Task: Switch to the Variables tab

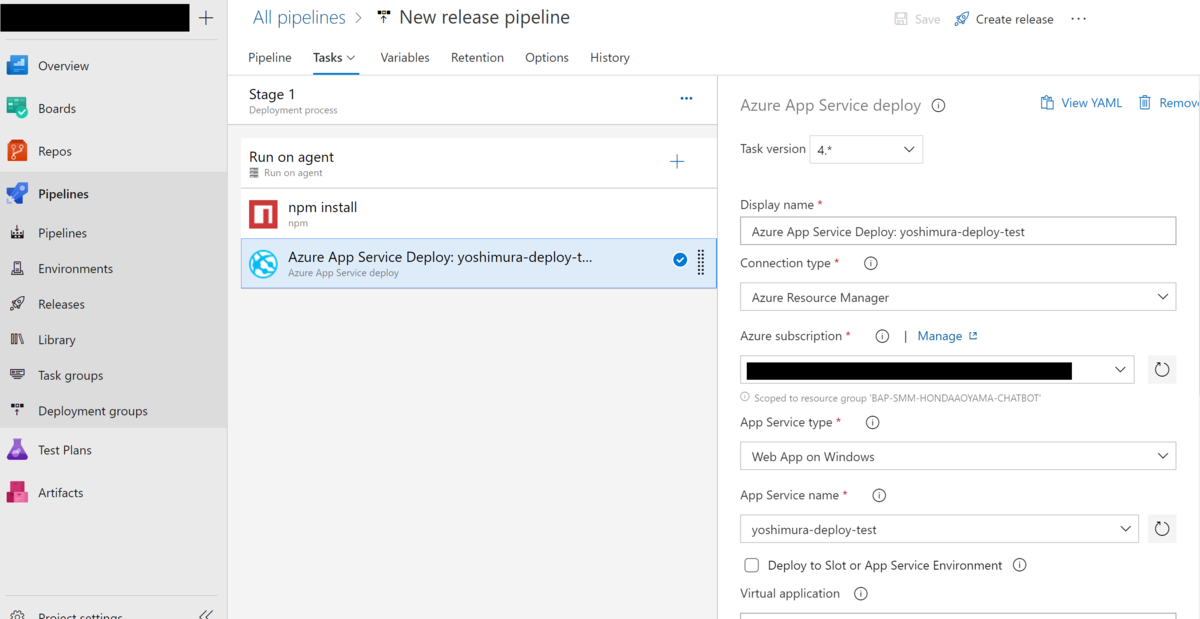Action: [x=405, y=57]
